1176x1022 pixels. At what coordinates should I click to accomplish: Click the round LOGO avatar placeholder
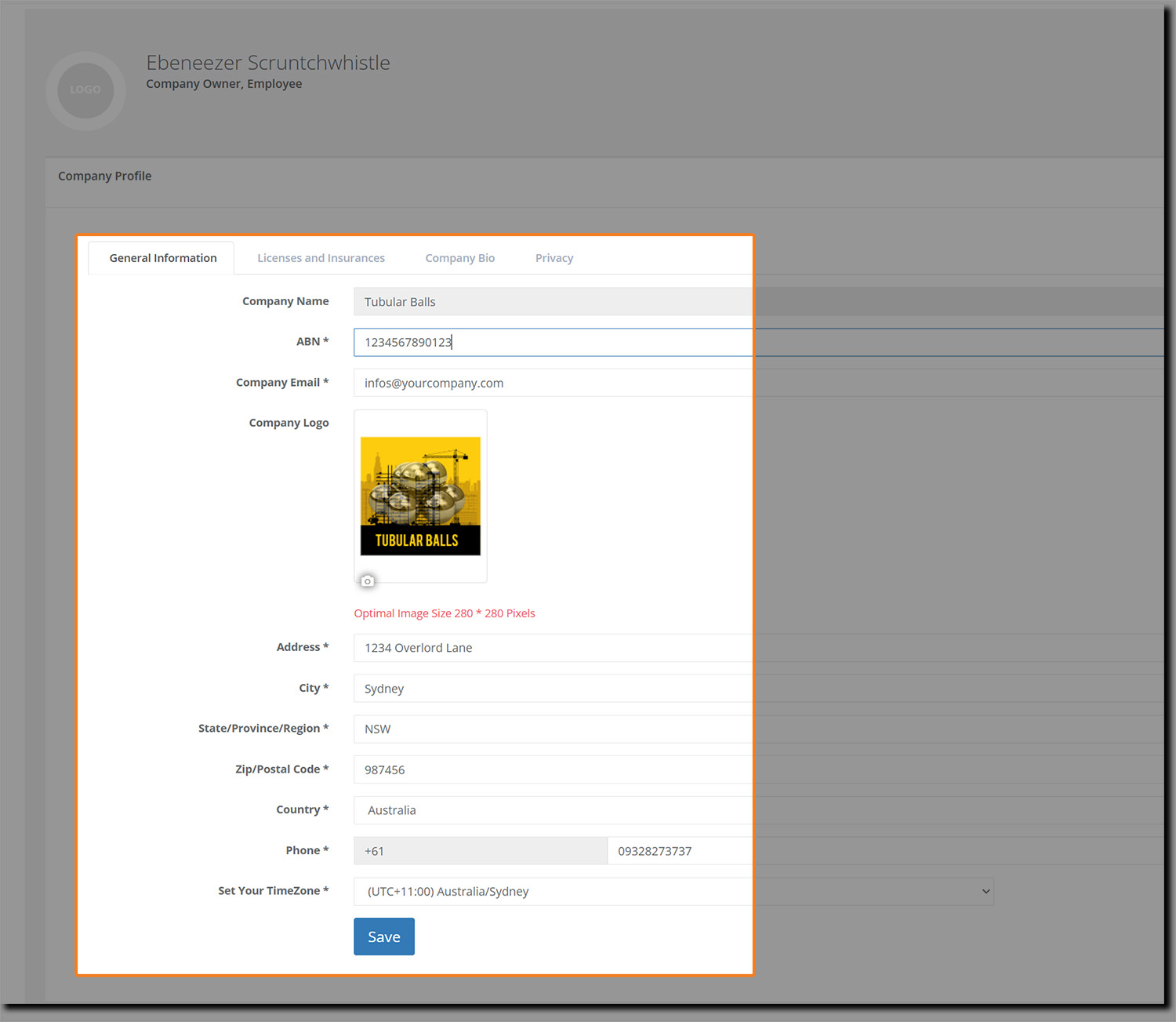85,90
